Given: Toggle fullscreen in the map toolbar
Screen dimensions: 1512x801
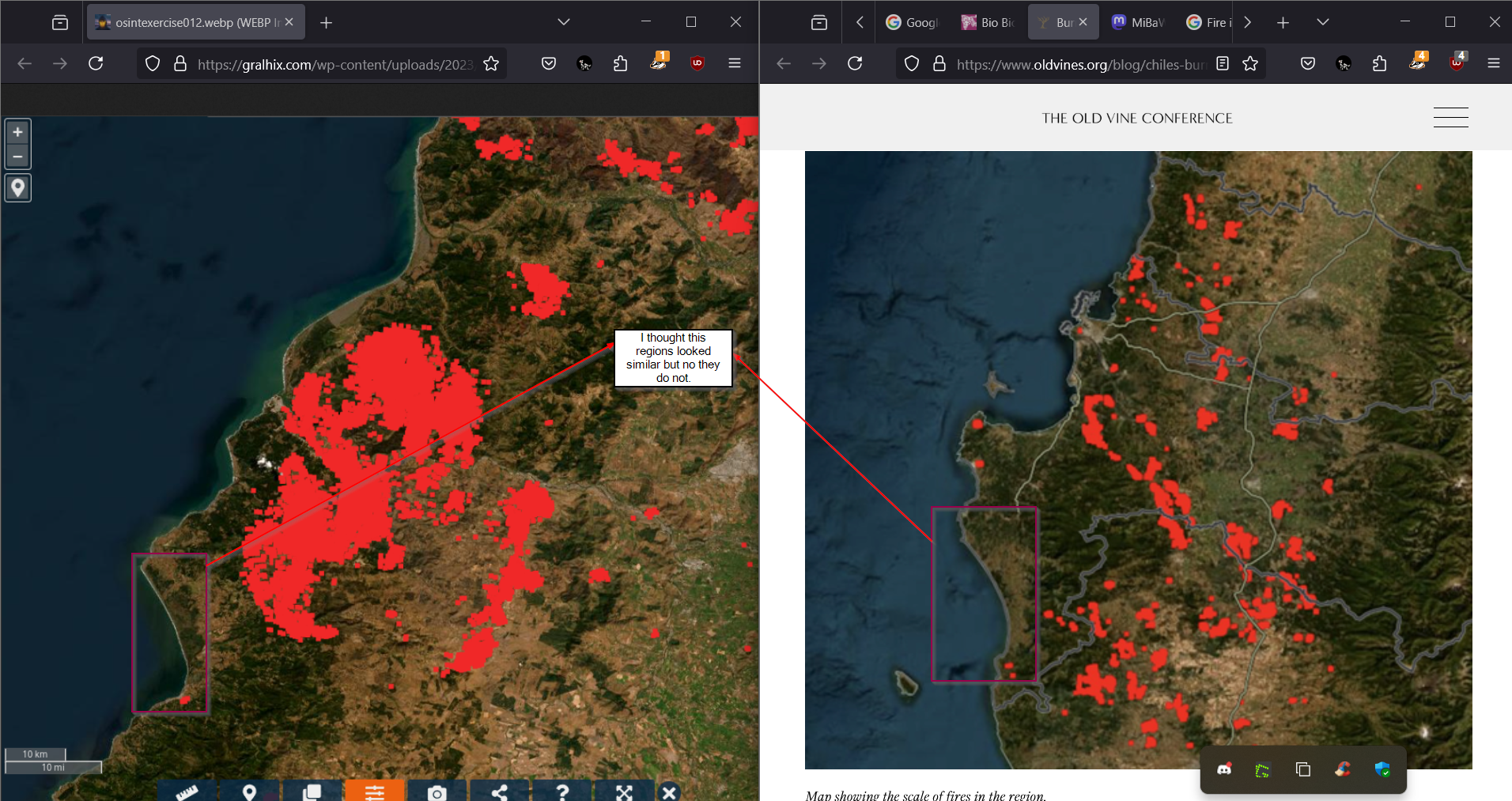Looking at the screenshot, I should tap(624, 791).
